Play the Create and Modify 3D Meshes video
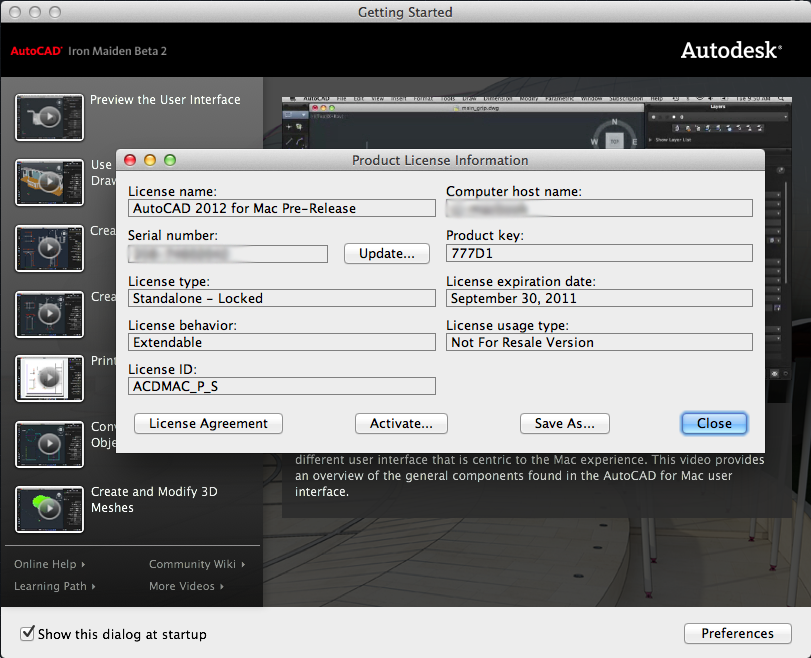The image size is (811, 658). coord(49,509)
